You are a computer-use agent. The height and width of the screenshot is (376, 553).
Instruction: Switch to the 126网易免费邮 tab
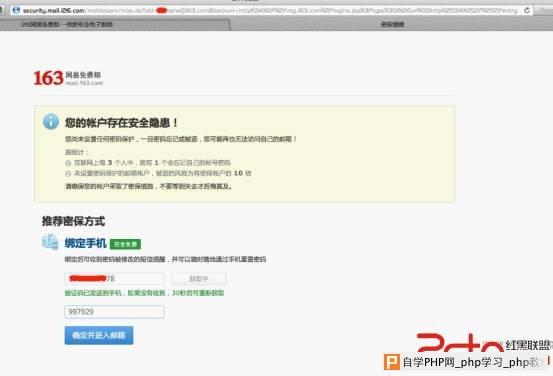pyautogui.click(x=115, y=24)
